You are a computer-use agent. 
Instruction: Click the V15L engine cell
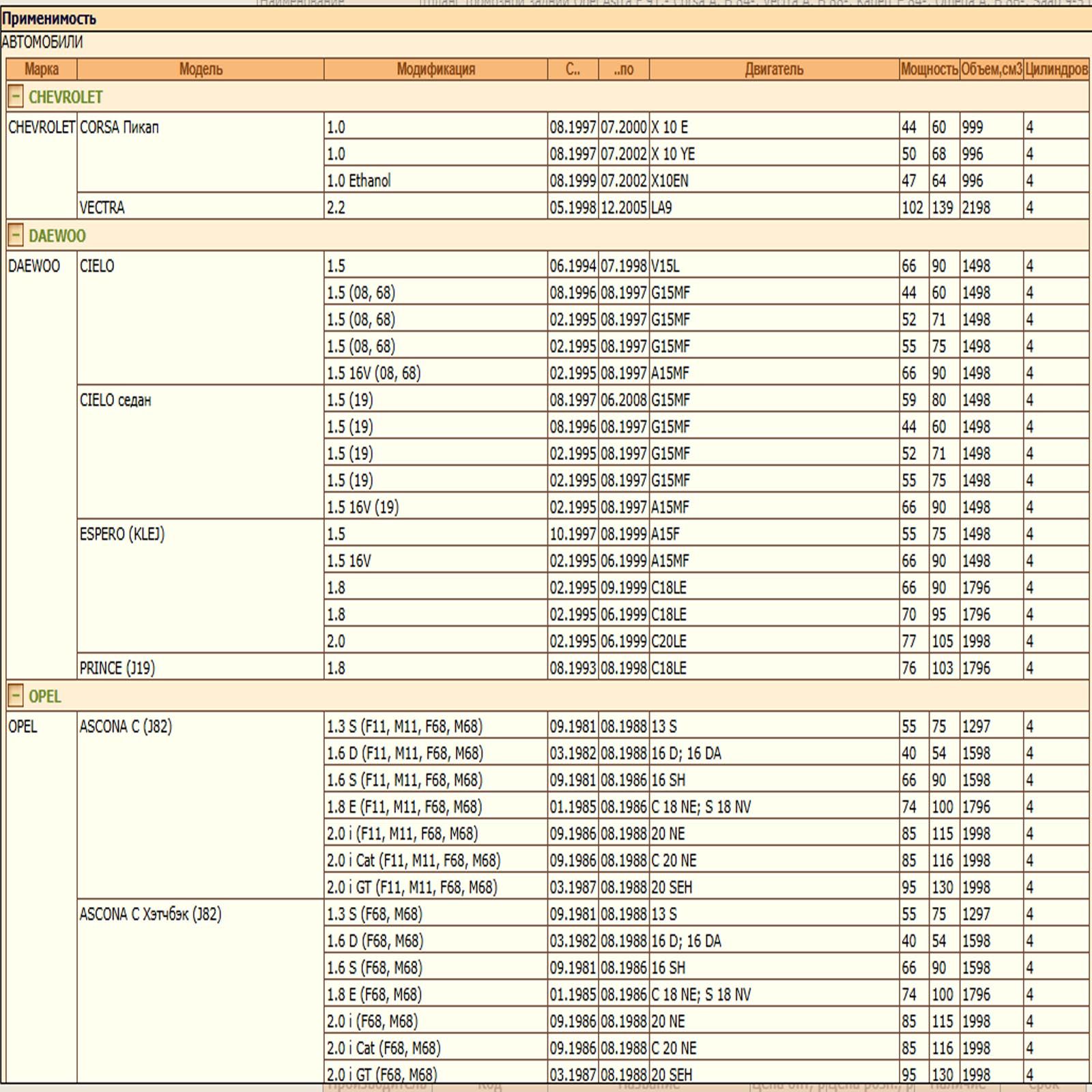tap(665, 266)
